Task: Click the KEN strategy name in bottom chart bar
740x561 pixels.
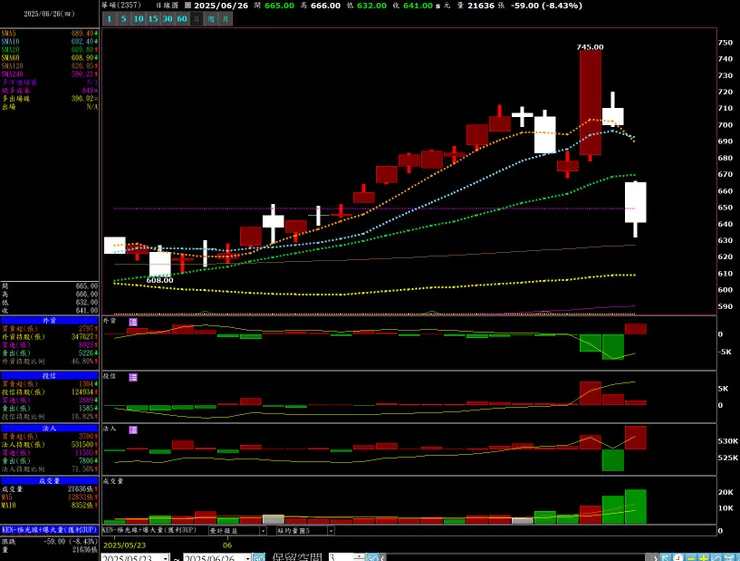Action: [150, 531]
